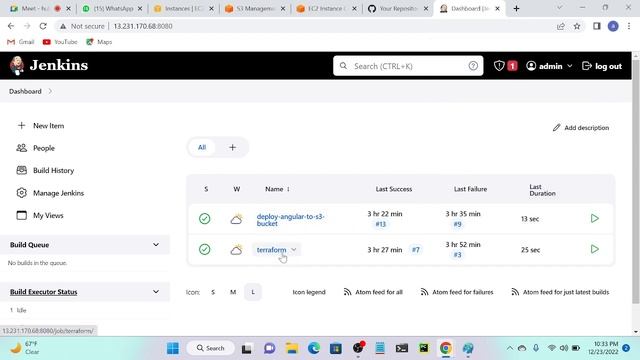640x360 pixels.
Task: Bookmark page with the star icon
Action: tap(577, 26)
